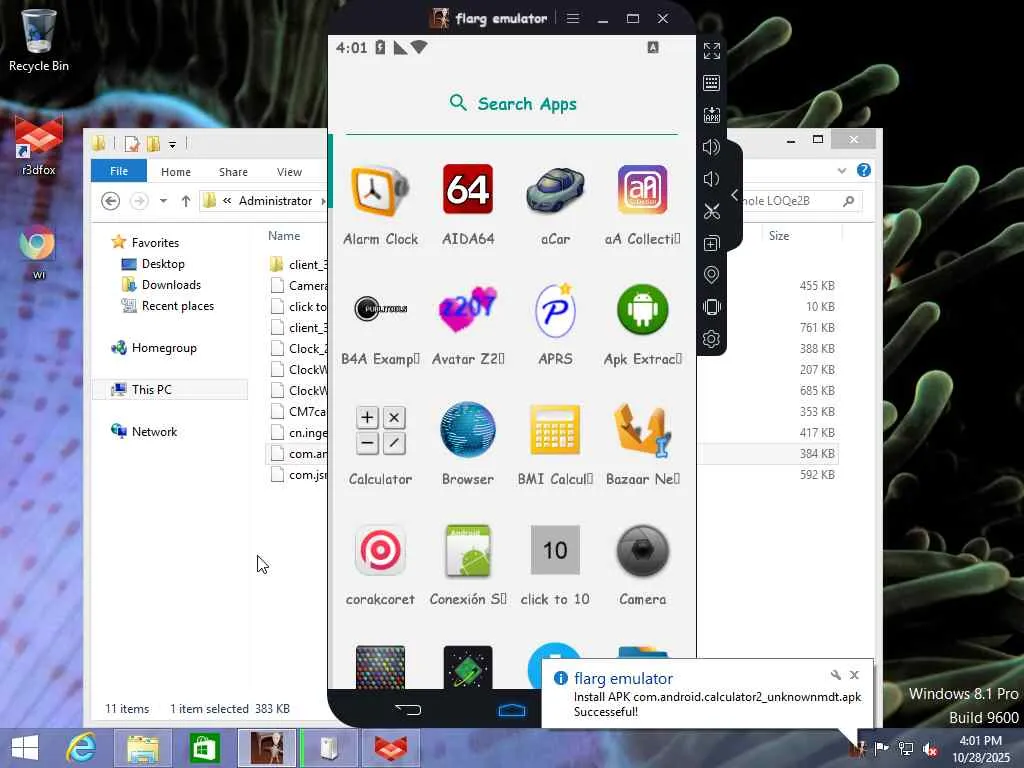The height and width of the screenshot is (768, 1024).
Task: Click the Search Apps field
Action: point(512,104)
